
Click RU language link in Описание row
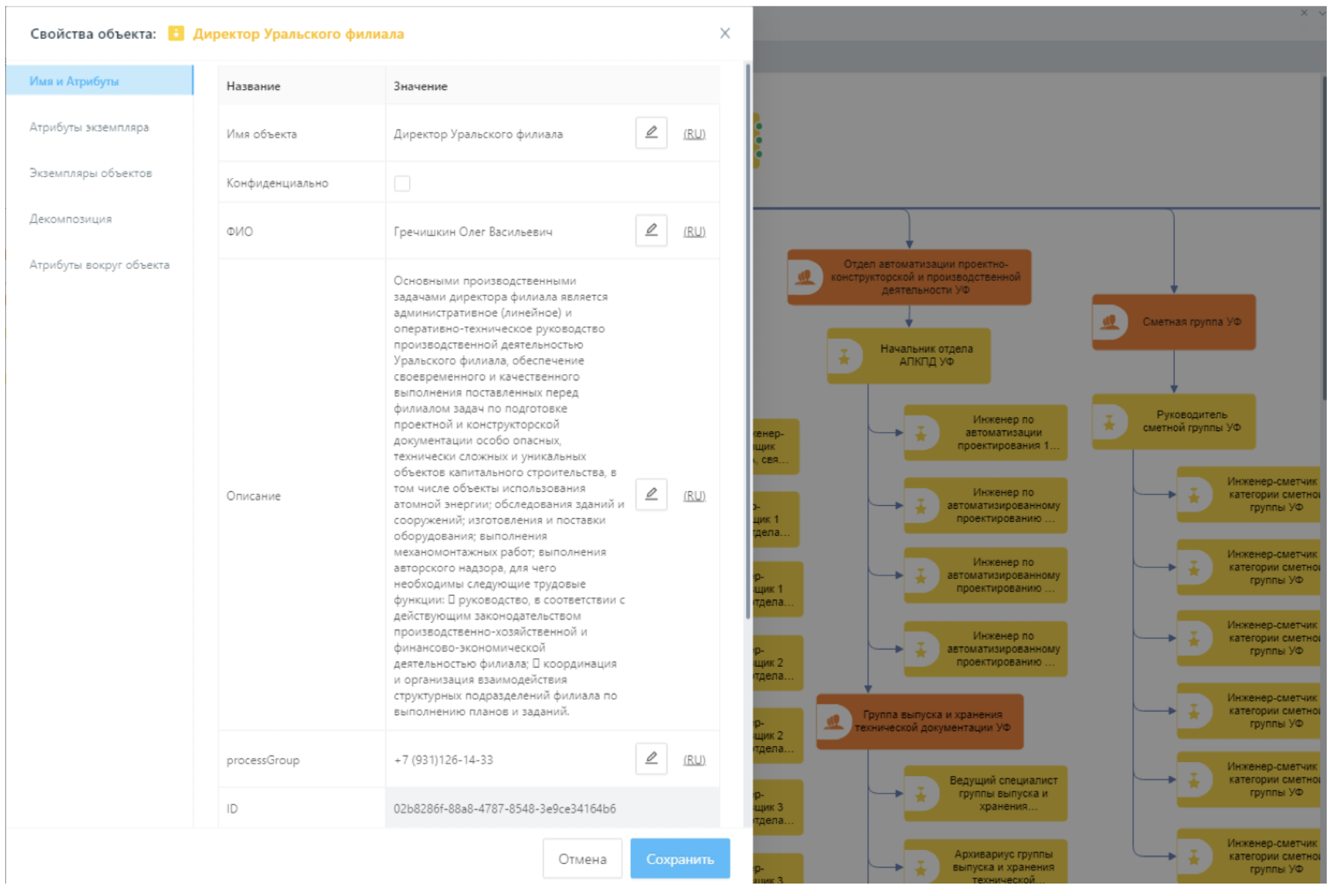point(694,496)
